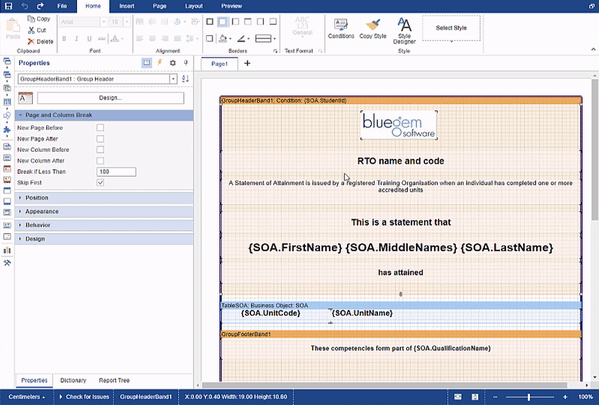599x405 pixels.
Task: Open the border fill color picker
Action: [225, 39]
